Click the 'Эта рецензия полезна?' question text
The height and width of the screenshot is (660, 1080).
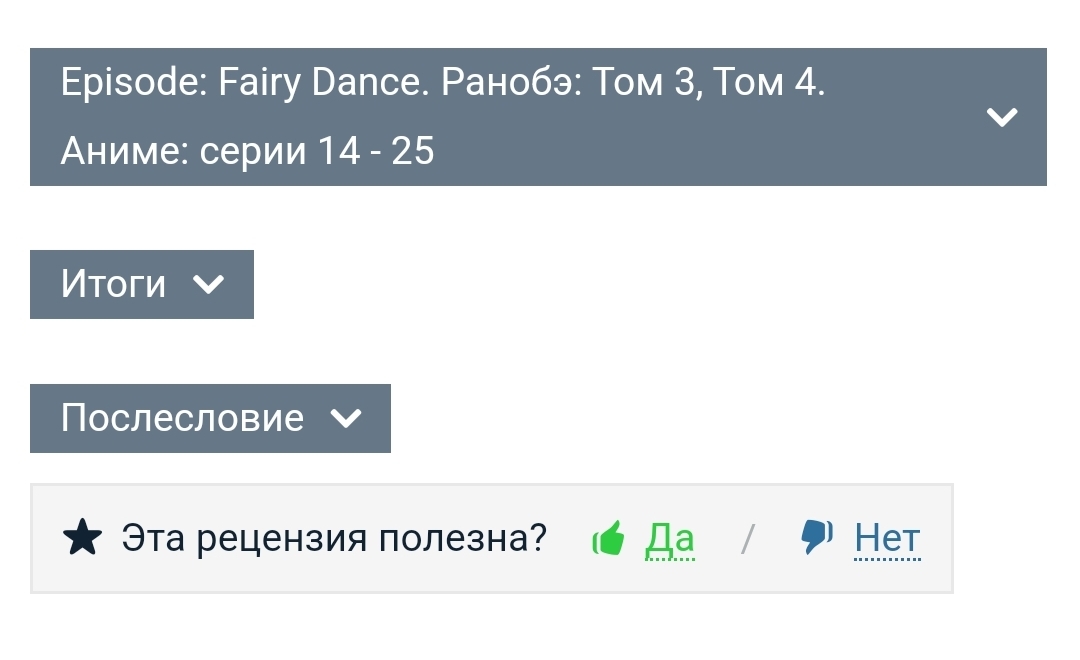pos(334,539)
